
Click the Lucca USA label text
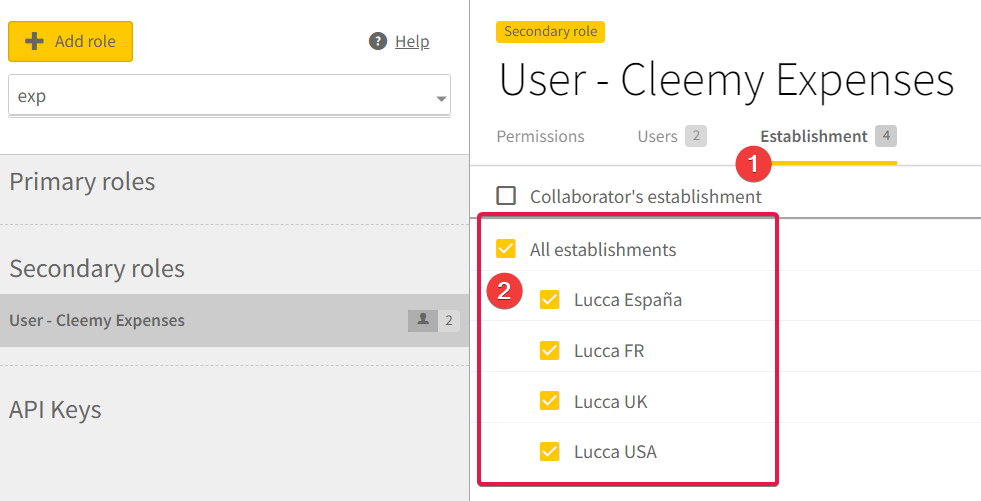(x=616, y=452)
